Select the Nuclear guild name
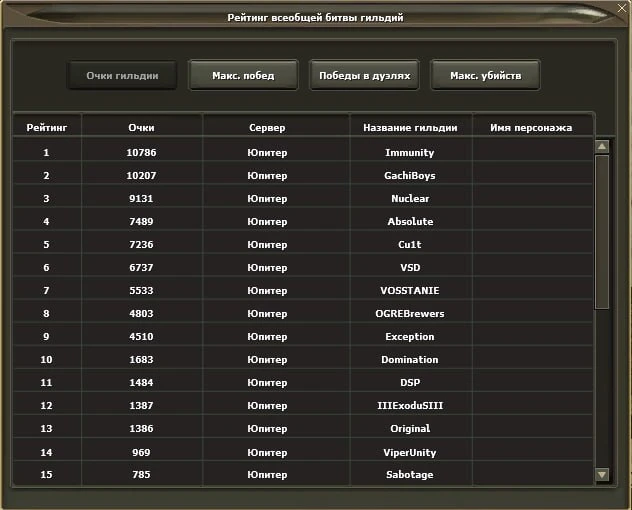632x510 pixels. click(x=410, y=199)
